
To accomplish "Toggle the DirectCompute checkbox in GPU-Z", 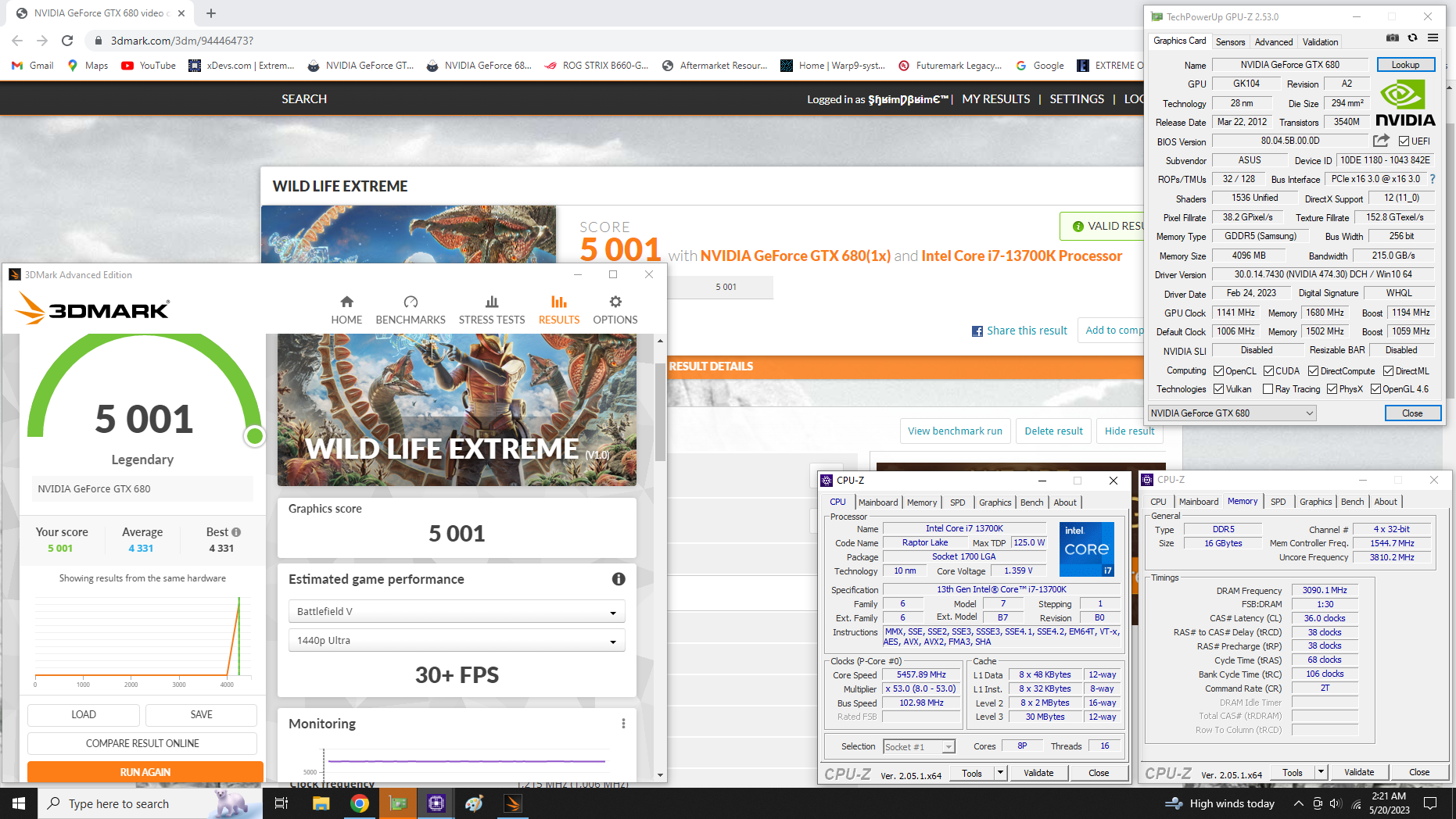I will coord(1313,371).
